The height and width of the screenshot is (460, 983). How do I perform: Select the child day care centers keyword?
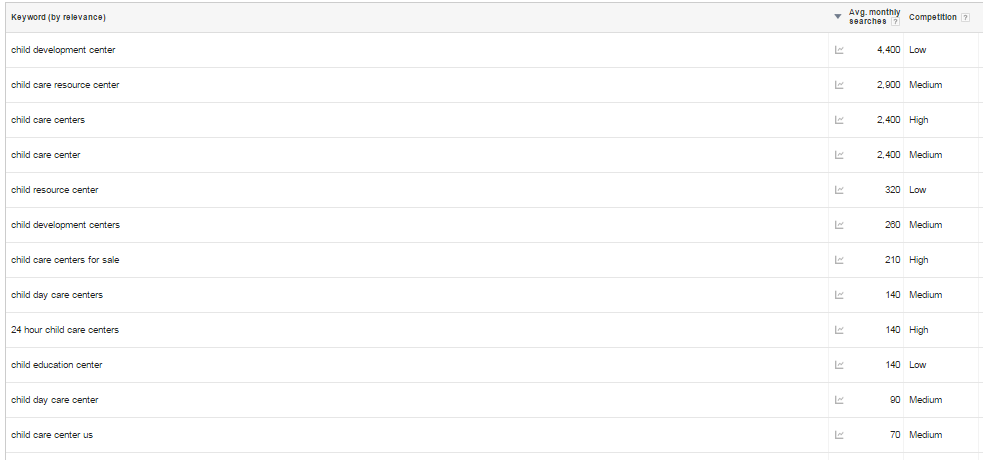tap(57, 295)
